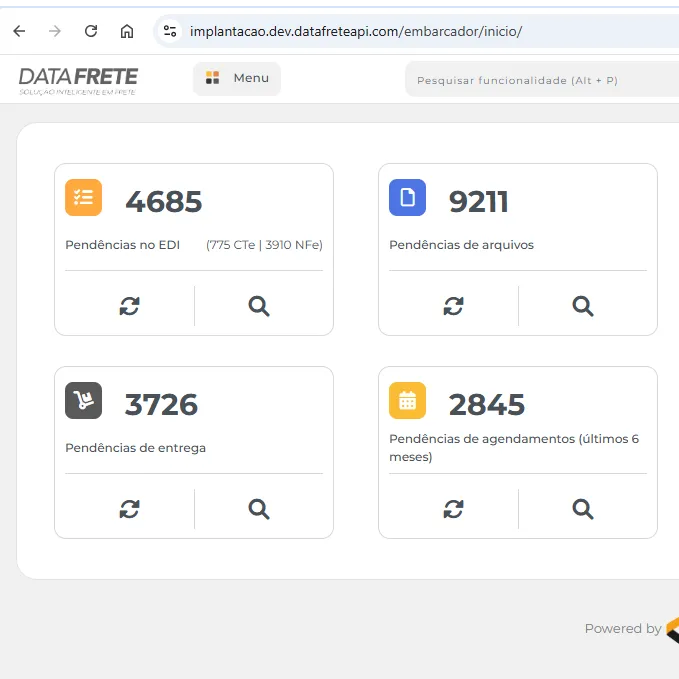Screen dimensions: 679x679
Task: Refresh the Pendências de arquivos count
Action: coord(453,306)
